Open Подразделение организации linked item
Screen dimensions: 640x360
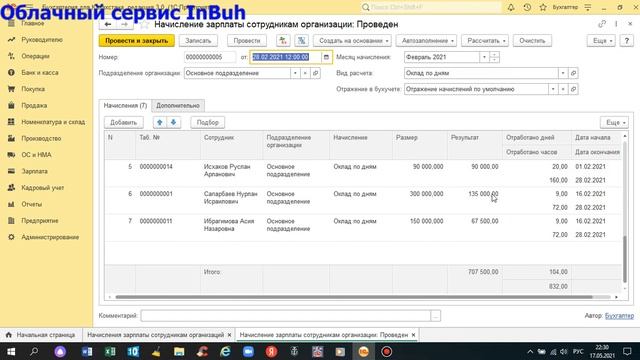tap(315, 73)
